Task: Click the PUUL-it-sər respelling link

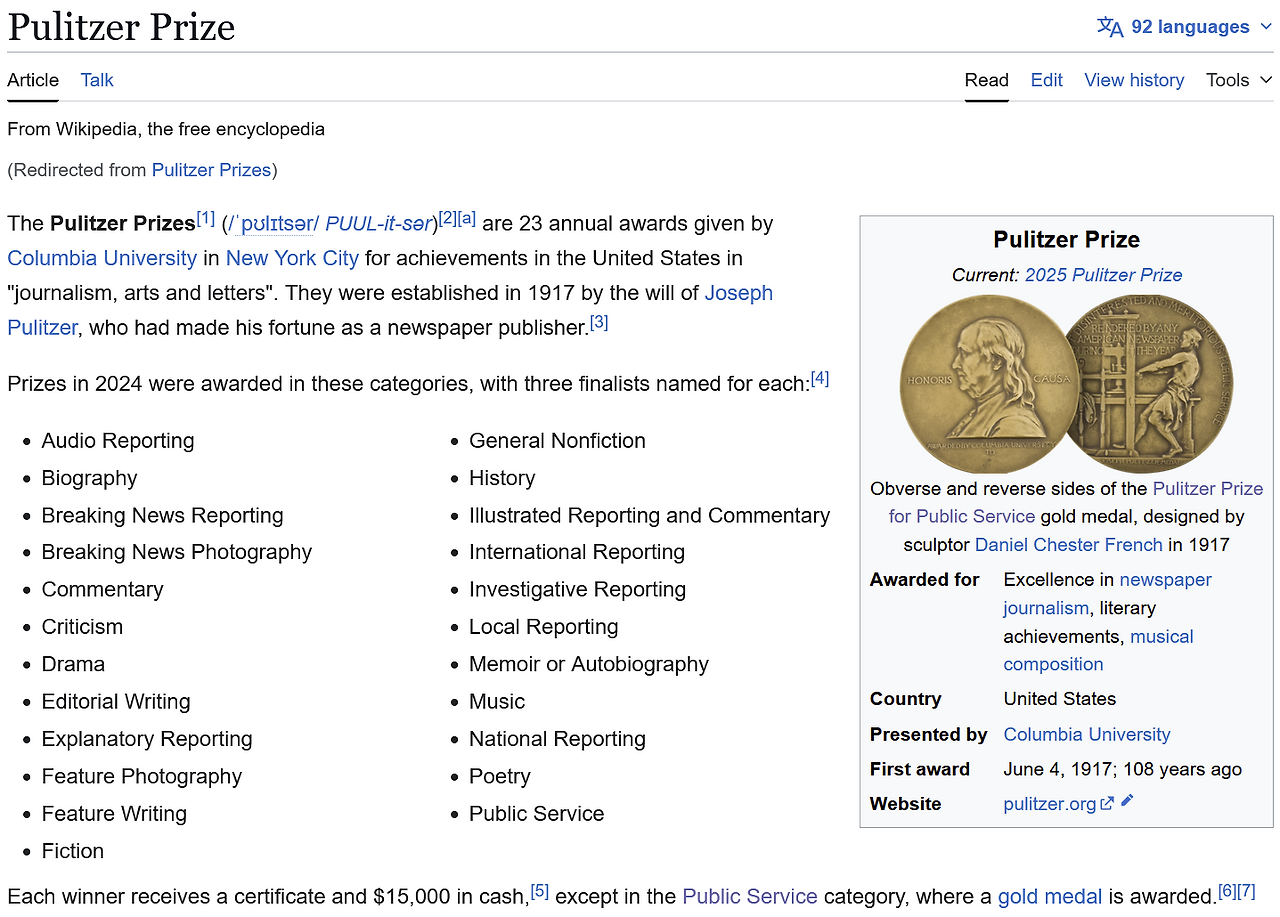Action: (x=378, y=224)
